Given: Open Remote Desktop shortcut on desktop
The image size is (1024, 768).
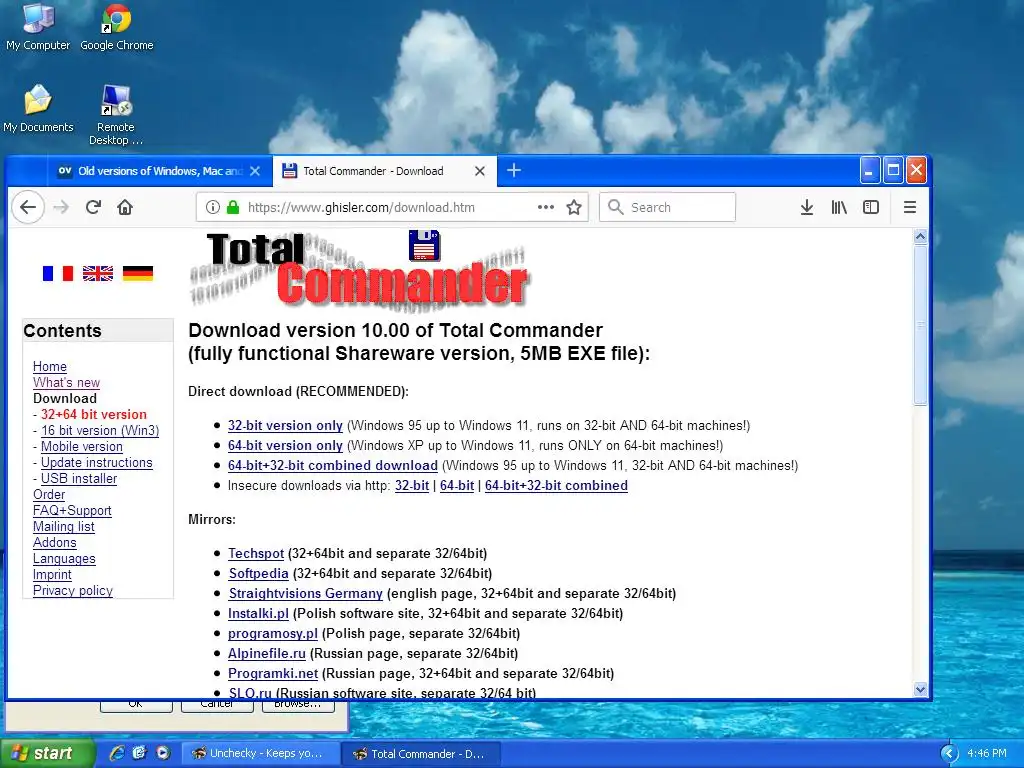Looking at the screenshot, I should [116, 115].
